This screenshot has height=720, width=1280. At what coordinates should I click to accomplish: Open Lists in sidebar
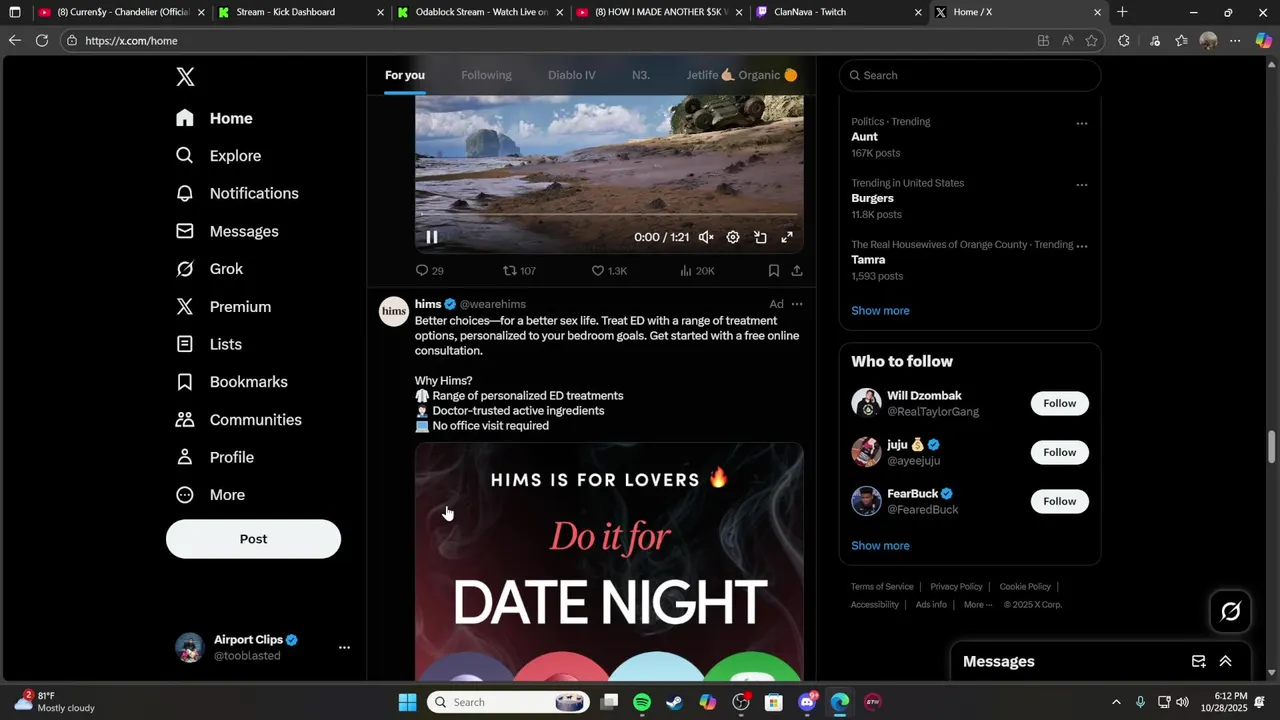pos(209,344)
